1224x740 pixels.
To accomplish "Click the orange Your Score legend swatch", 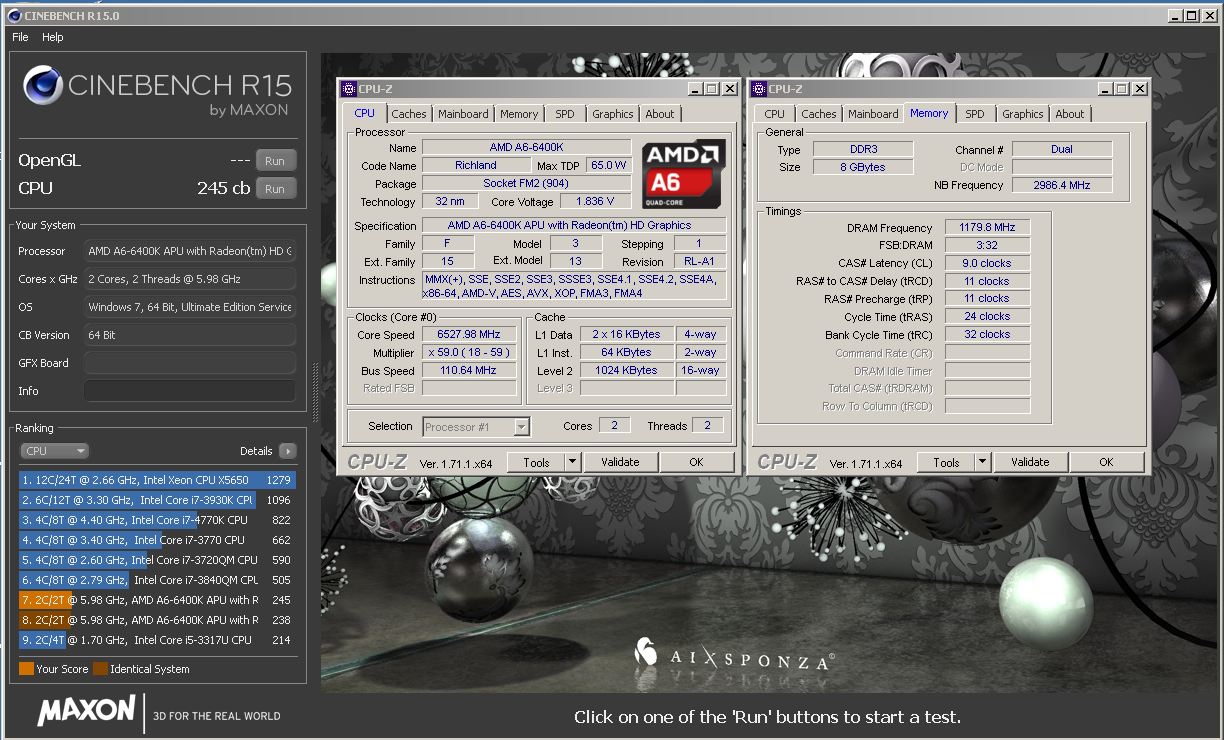I will tap(26, 669).
